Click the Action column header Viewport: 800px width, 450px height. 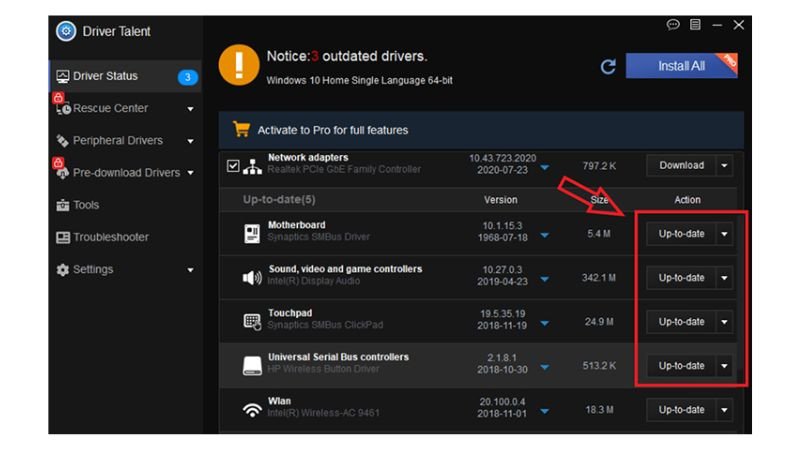tap(687, 200)
